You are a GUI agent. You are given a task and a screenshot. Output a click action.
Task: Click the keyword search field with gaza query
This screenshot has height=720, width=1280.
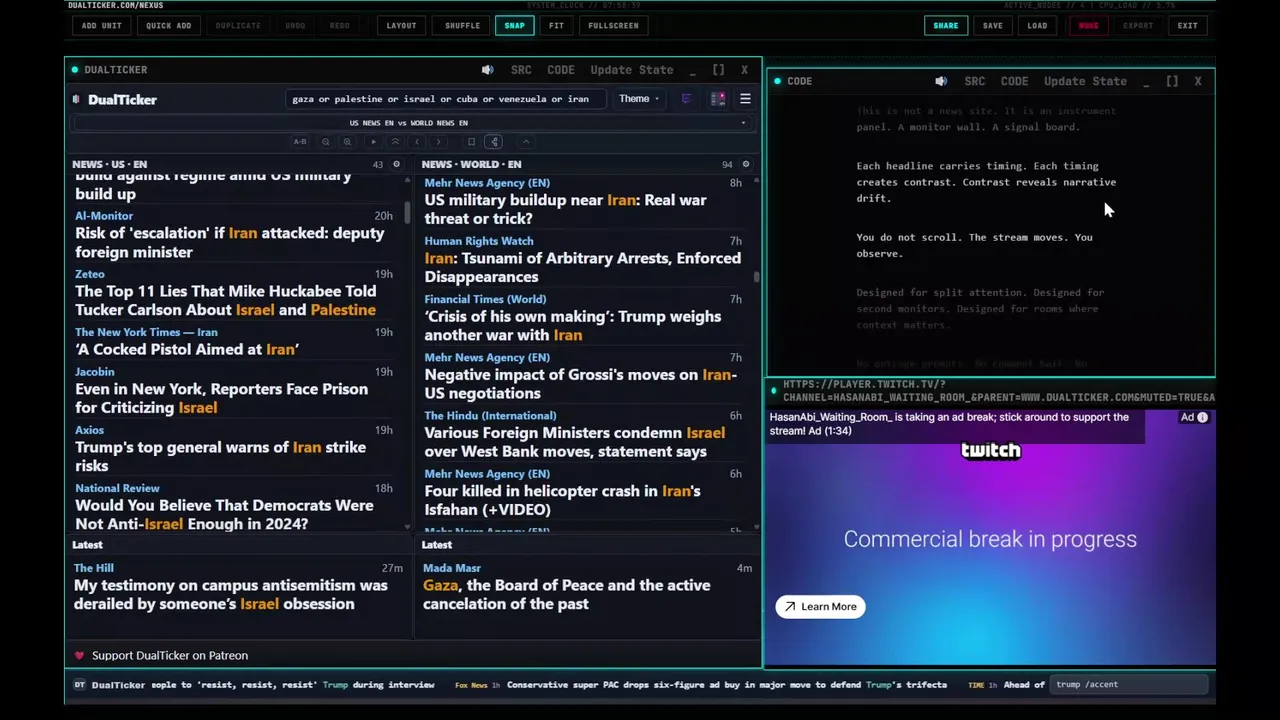(x=445, y=99)
